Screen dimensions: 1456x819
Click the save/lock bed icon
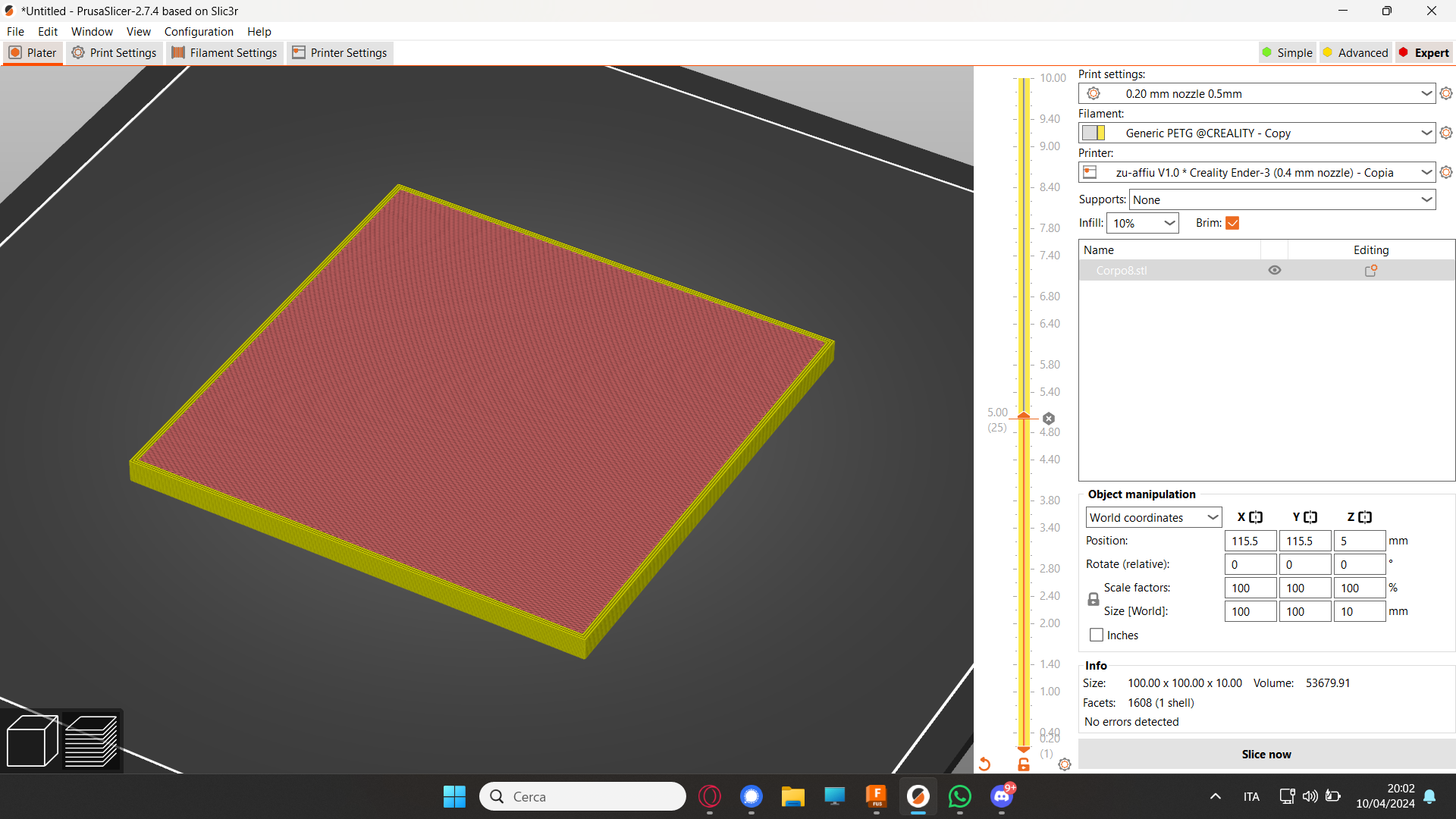pos(1023,764)
